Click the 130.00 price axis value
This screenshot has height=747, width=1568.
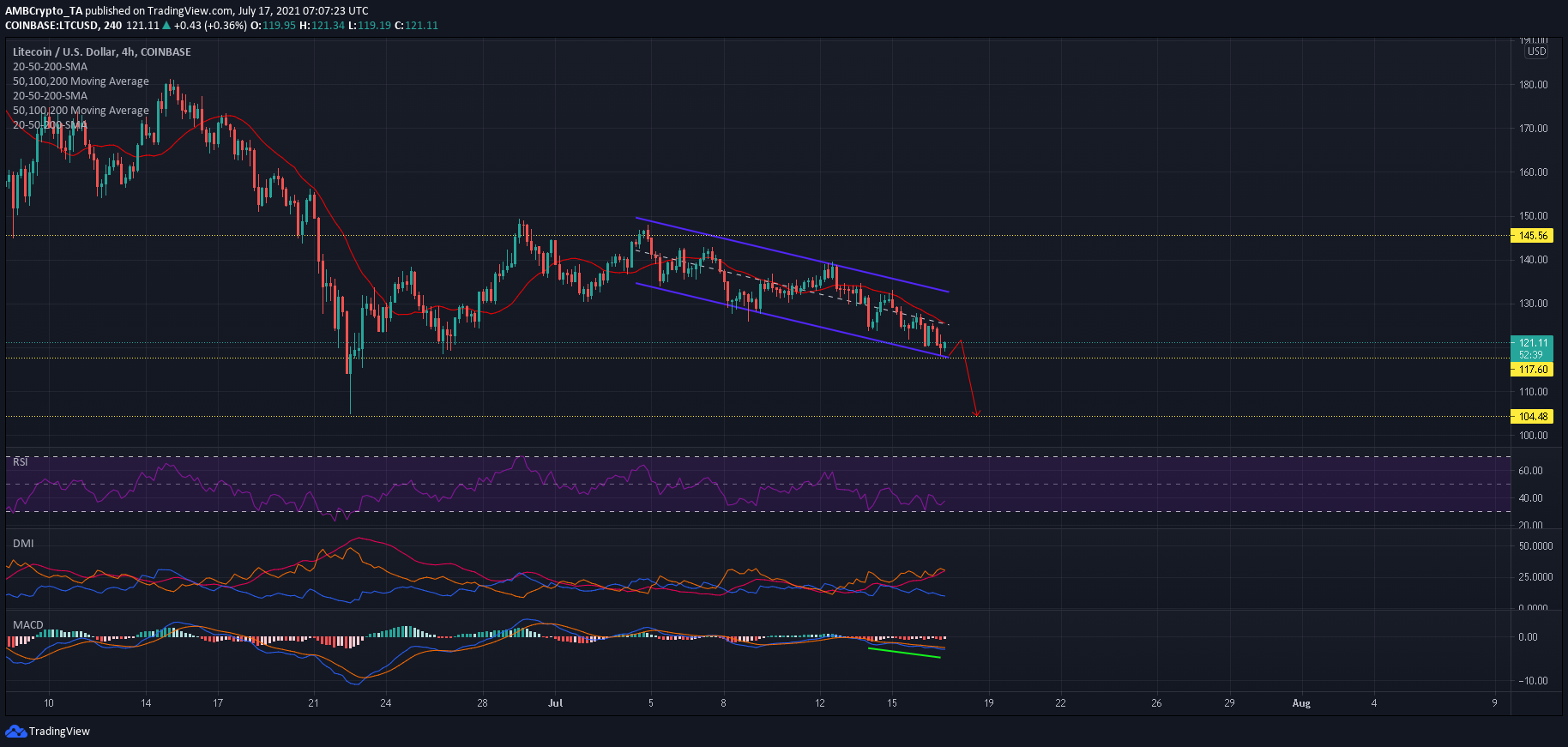(1533, 303)
